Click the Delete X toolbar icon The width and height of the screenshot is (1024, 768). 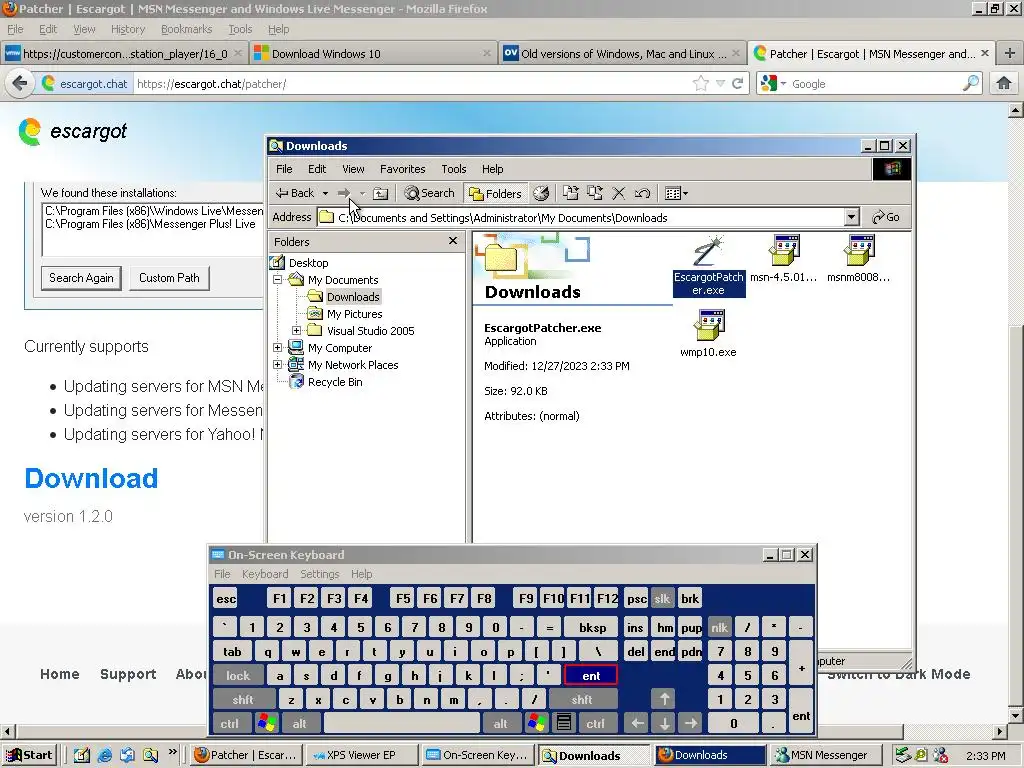tap(618, 193)
